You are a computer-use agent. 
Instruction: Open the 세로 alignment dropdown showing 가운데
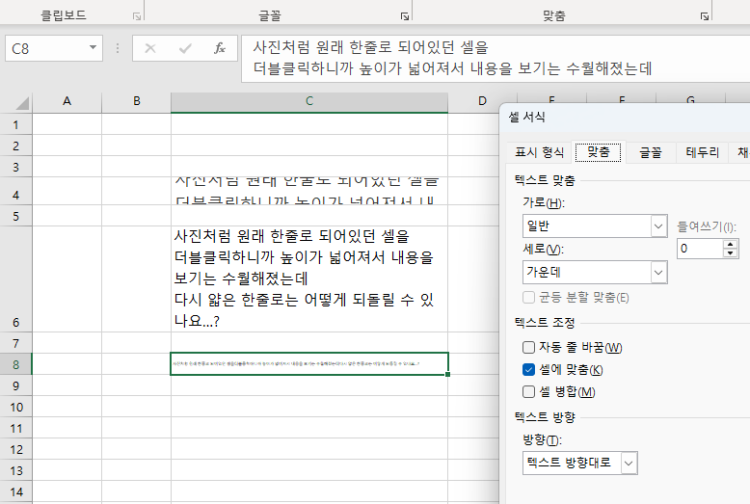point(595,272)
